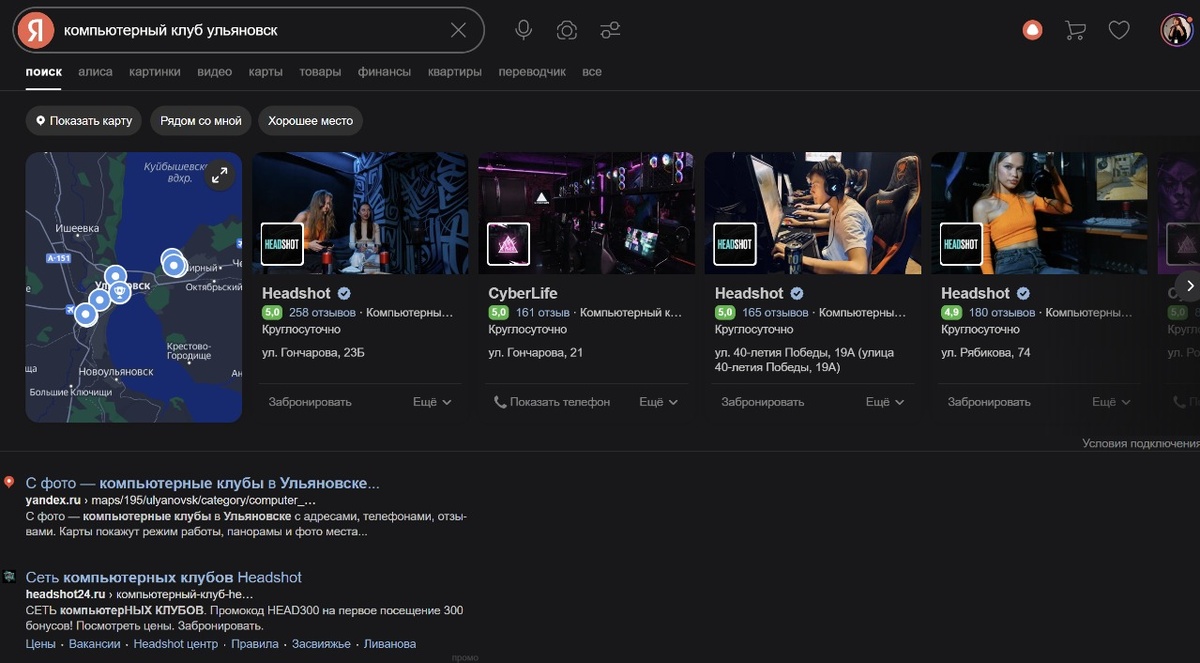
Task: Clear the search query with the X icon
Action: coord(458,30)
